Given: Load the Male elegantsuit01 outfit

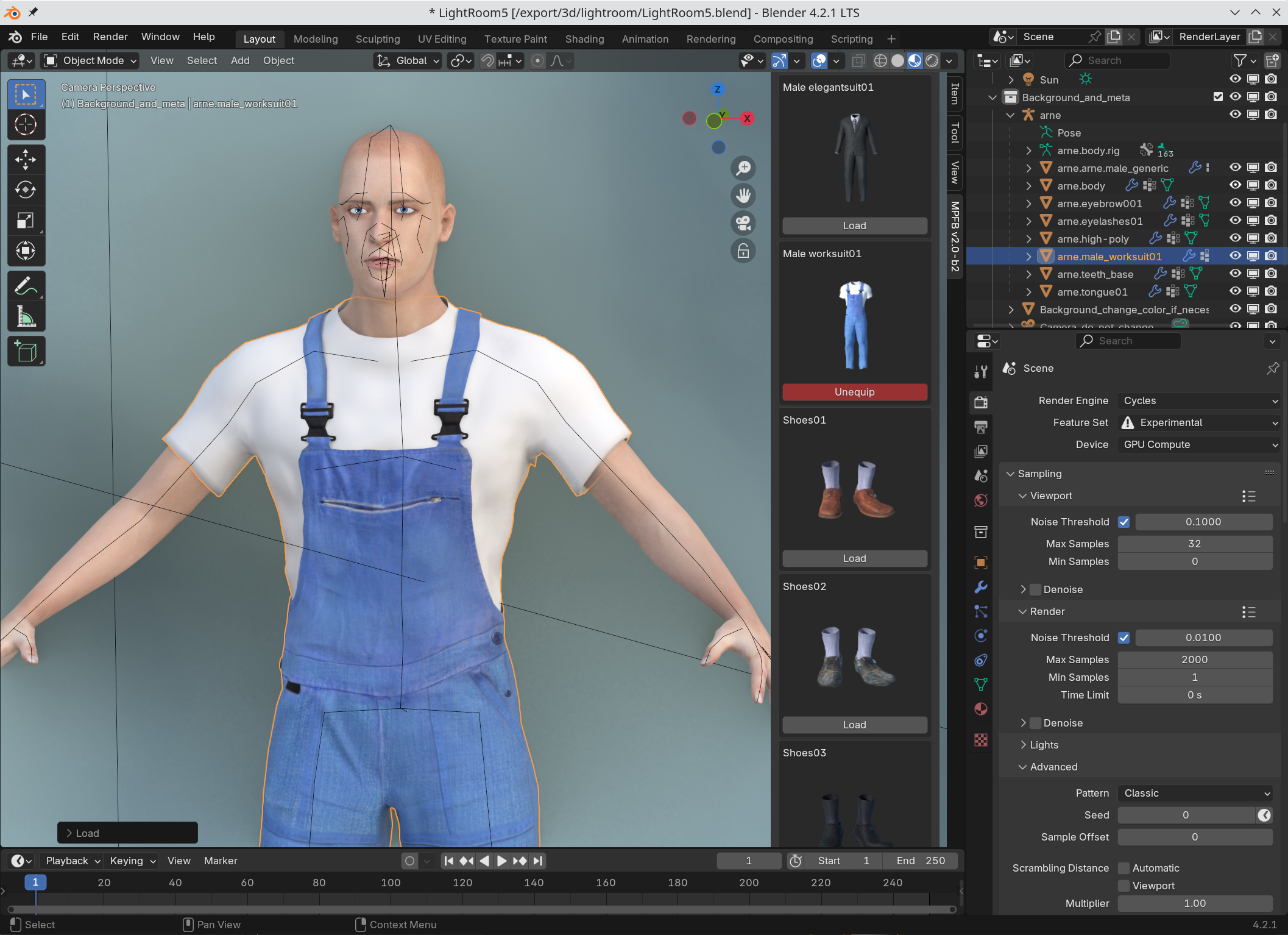Looking at the screenshot, I should point(854,226).
